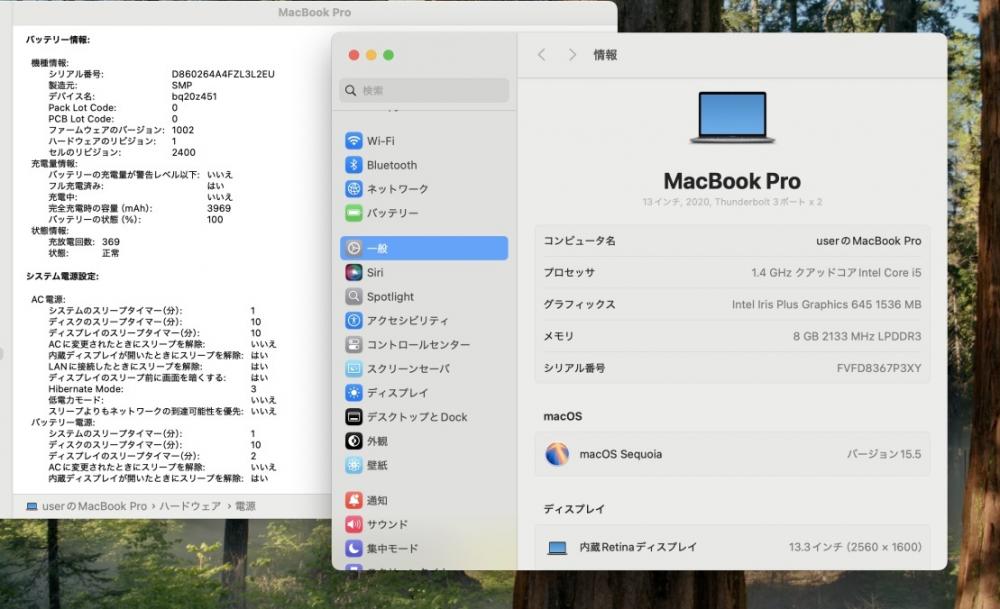
Task: Click the MacBook Pro image in 情報 pane
Action: coord(732,117)
